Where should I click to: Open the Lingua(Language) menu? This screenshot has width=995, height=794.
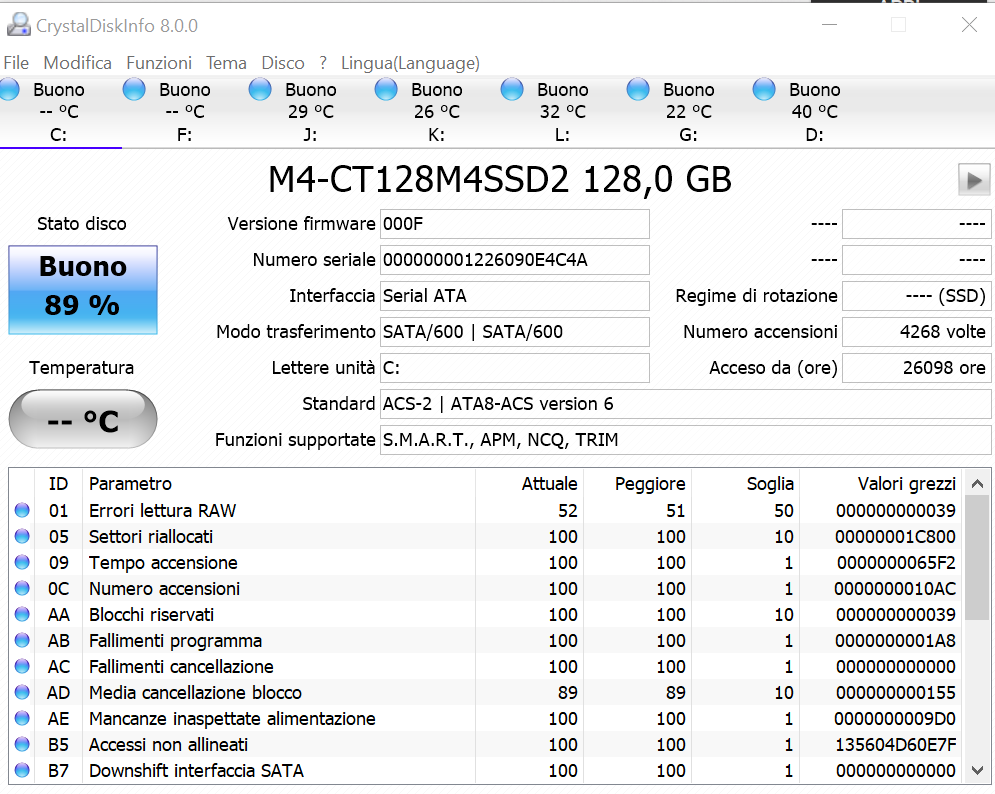point(410,63)
